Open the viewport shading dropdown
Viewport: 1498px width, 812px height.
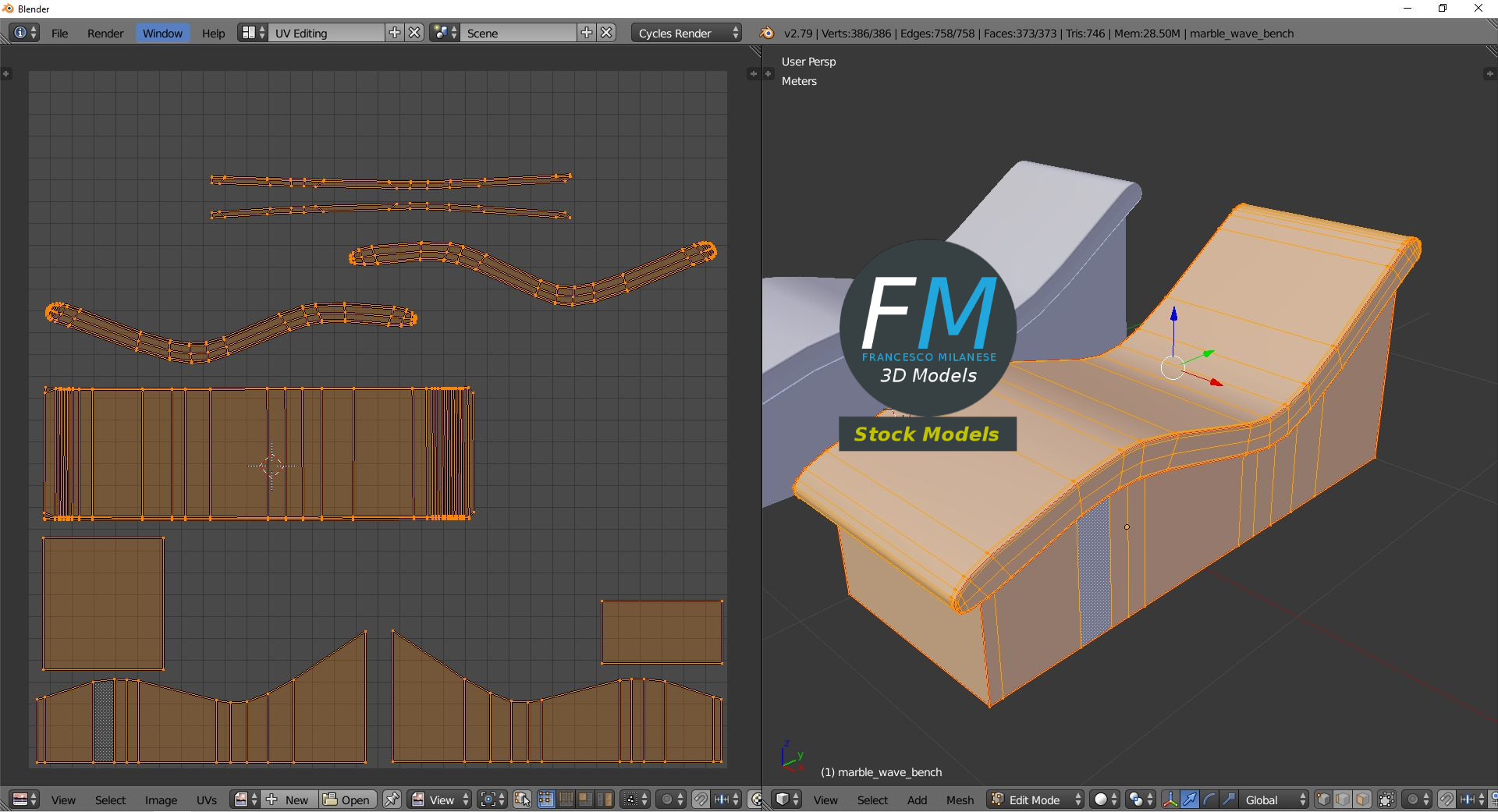pyautogui.click(x=1105, y=800)
